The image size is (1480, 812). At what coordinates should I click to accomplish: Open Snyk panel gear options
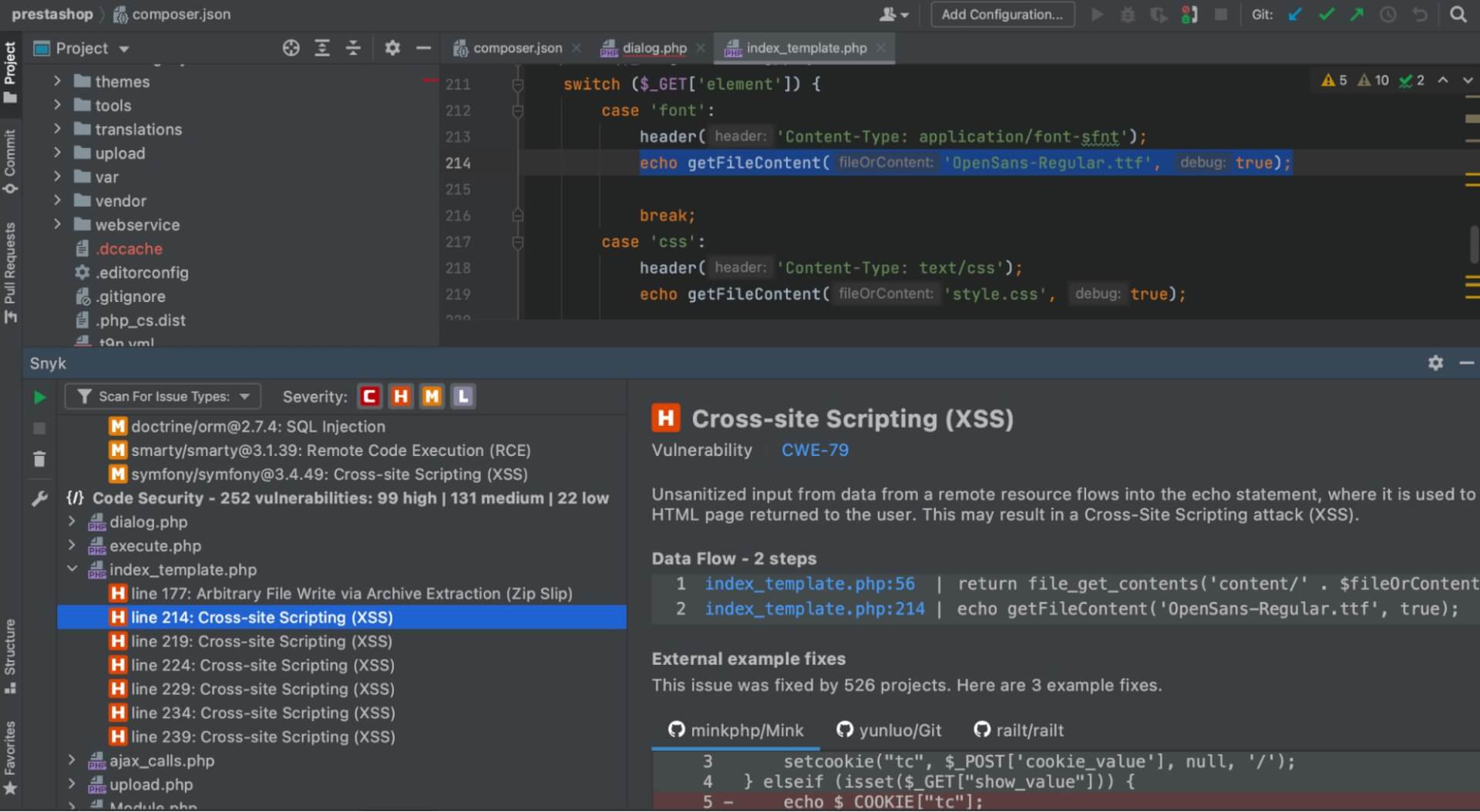click(1435, 363)
